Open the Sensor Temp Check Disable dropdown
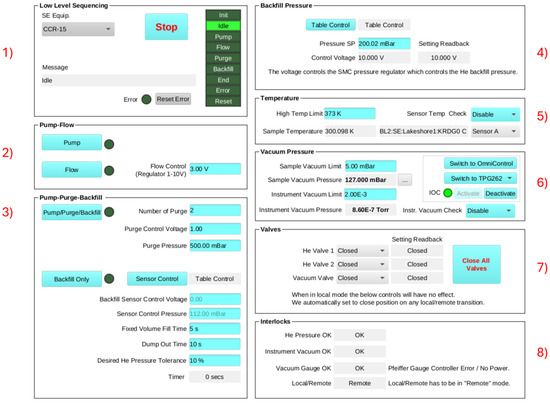 pyautogui.click(x=495, y=114)
